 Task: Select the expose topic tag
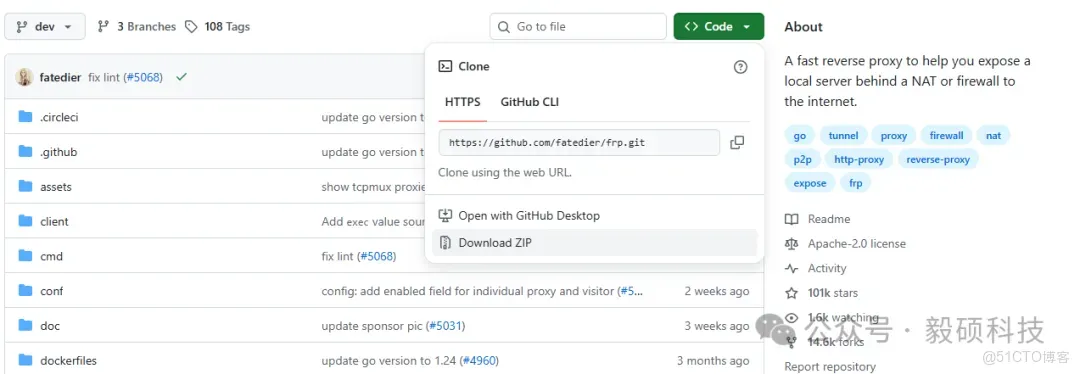tap(810, 183)
